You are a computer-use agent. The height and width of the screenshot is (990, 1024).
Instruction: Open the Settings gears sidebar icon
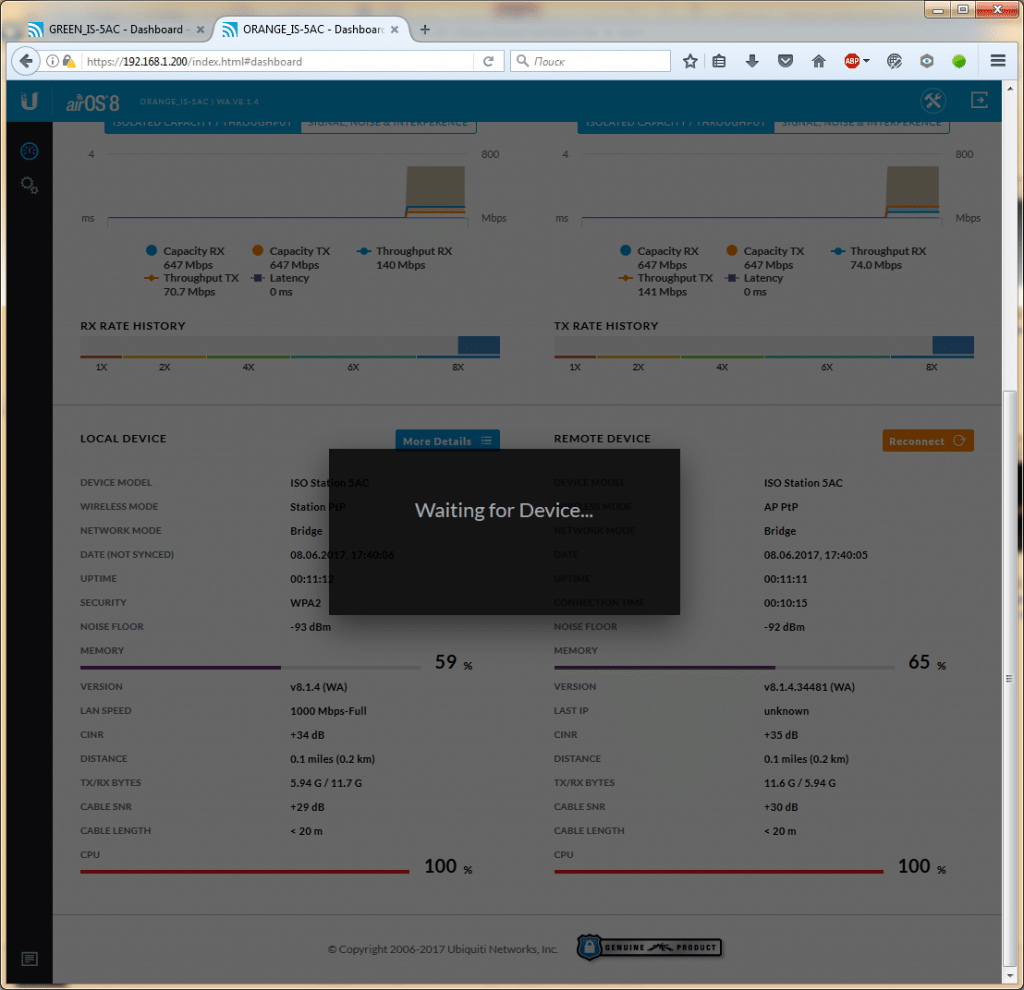[30, 185]
